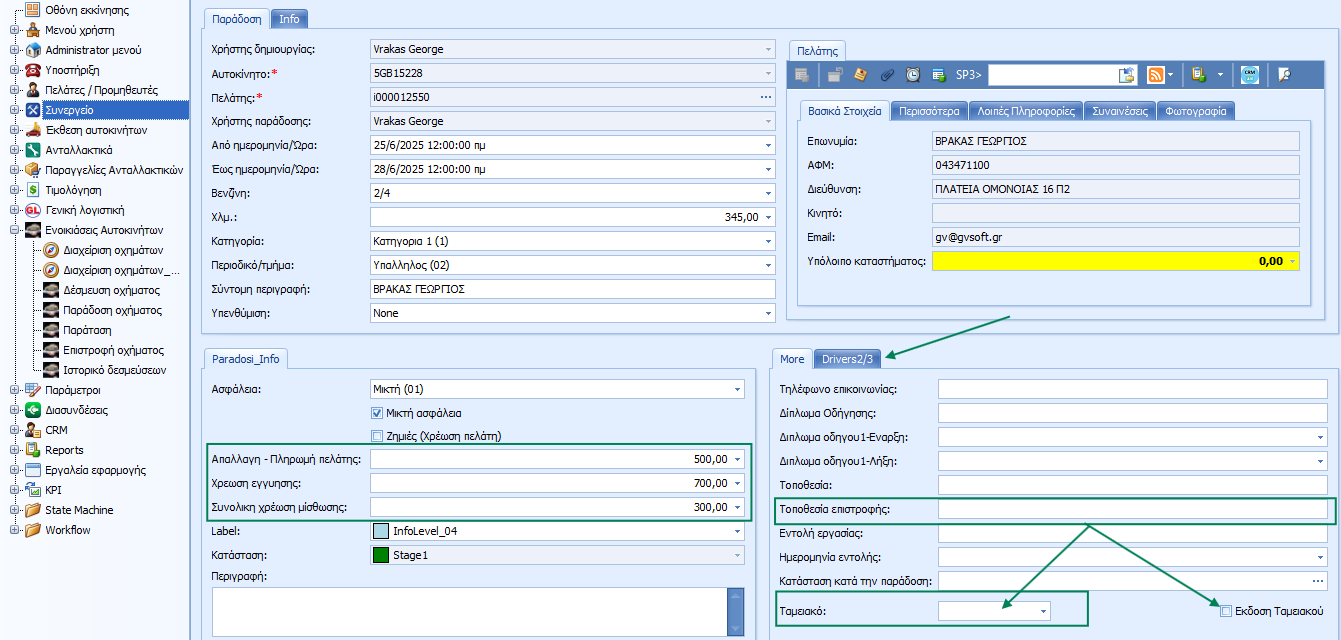Click the Τοποθεσία επιστροφής input field
This screenshot has height=640, width=1341.
point(1132,509)
